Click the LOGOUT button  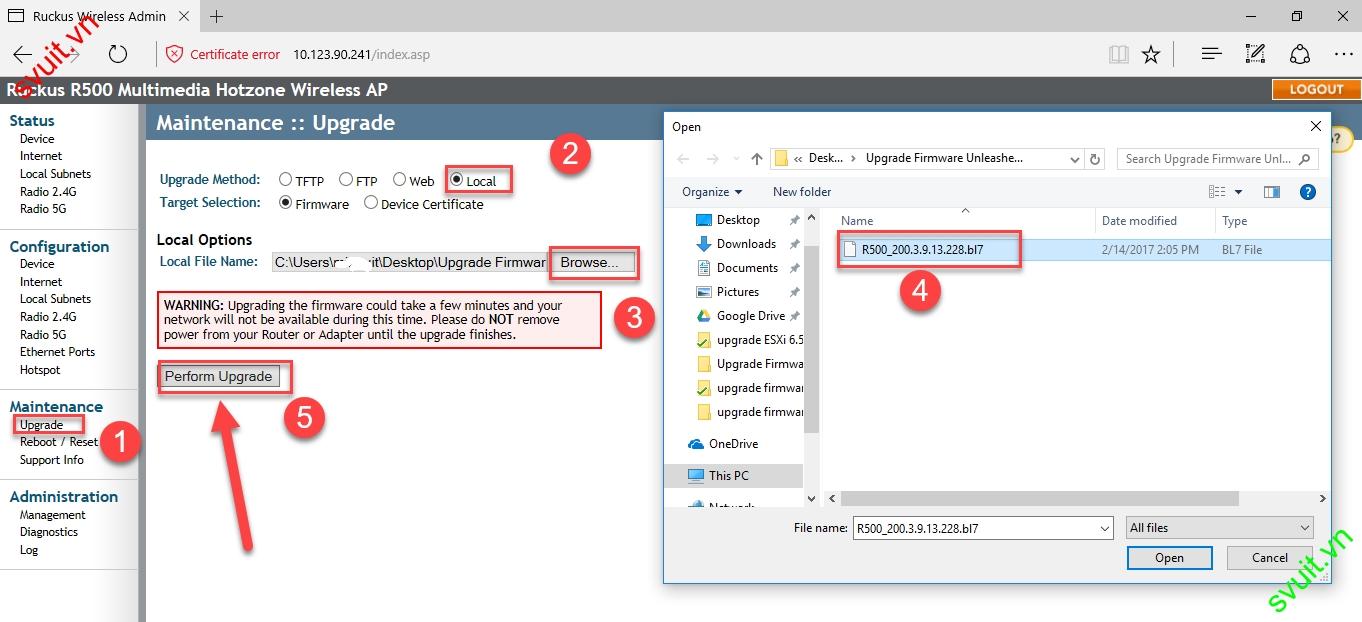pyautogui.click(x=1316, y=89)
